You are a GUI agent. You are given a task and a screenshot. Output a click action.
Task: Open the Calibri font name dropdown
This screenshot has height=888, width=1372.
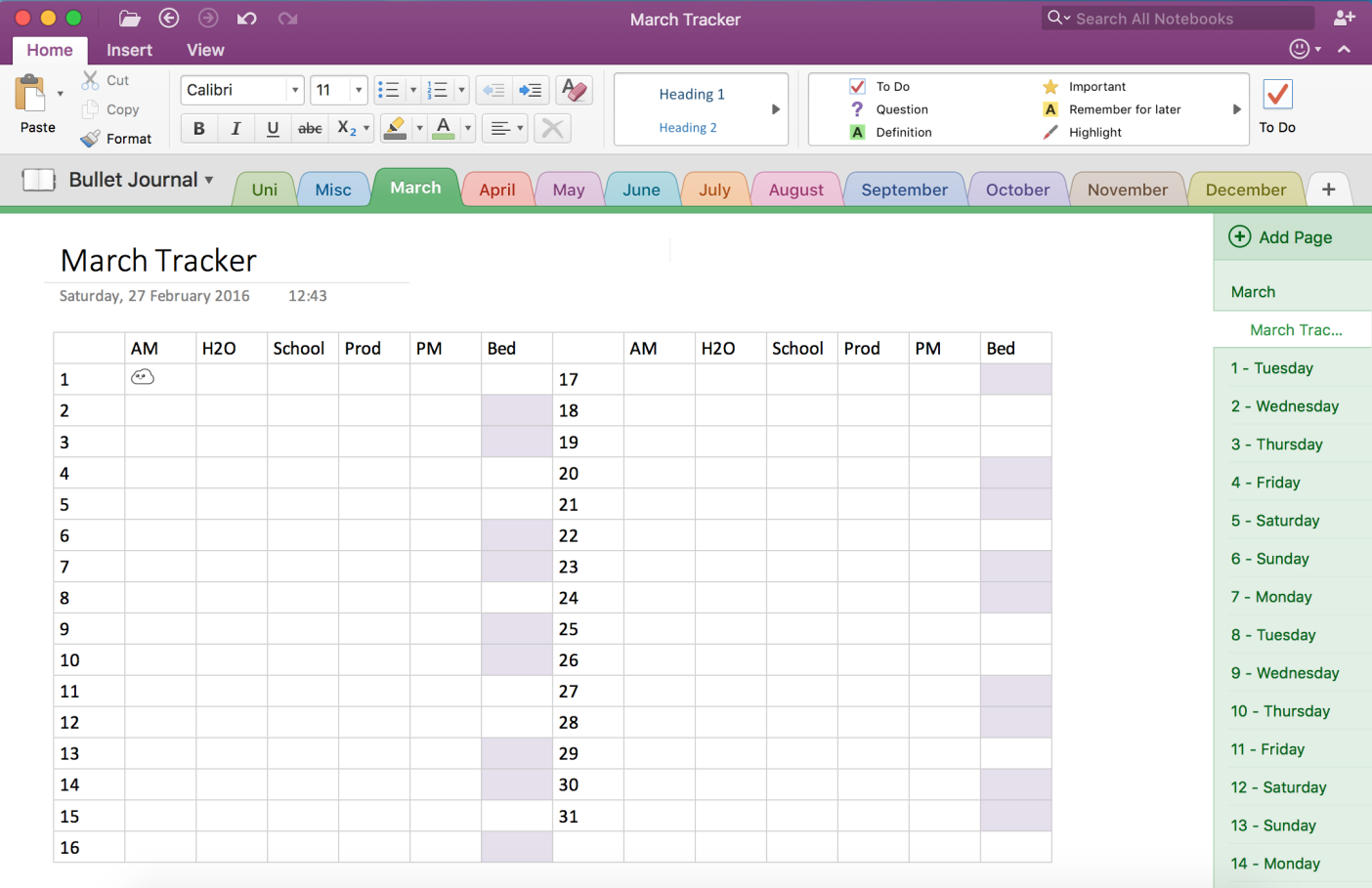294,90
